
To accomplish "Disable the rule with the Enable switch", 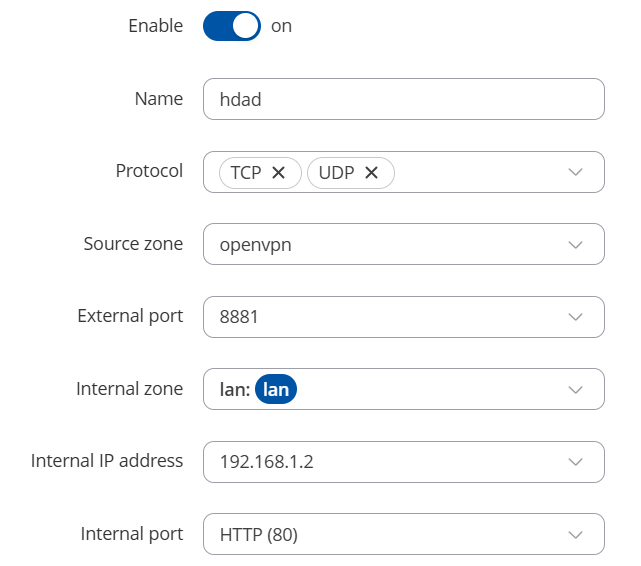I will click(x=232, y=26).
